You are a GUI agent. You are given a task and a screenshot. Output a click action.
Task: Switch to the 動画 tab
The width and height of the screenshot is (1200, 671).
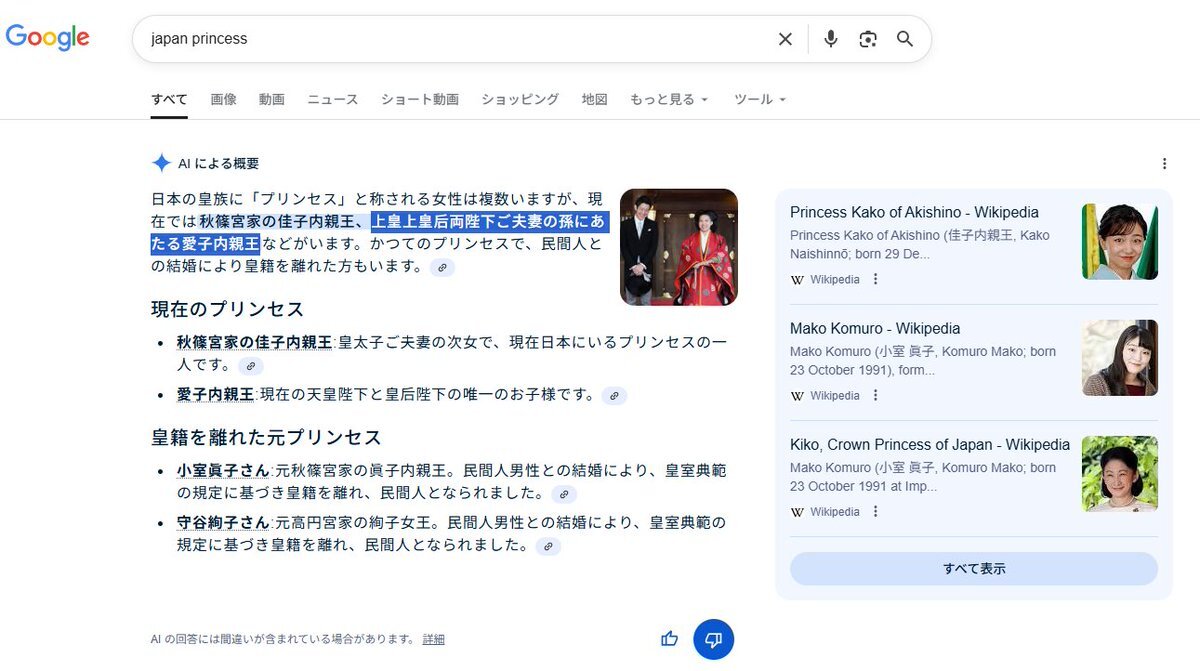(272, 99)
